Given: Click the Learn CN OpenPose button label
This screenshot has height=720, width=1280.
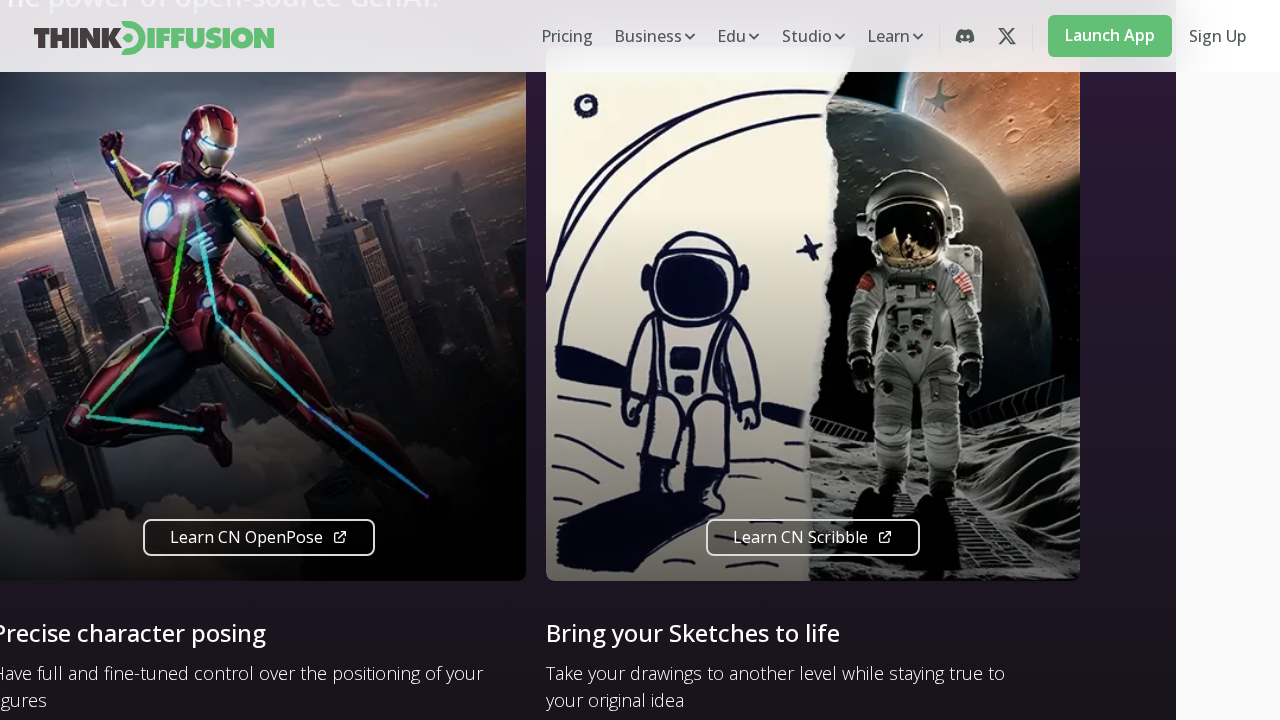Looking at the screenshot, I should pos(246,537).
